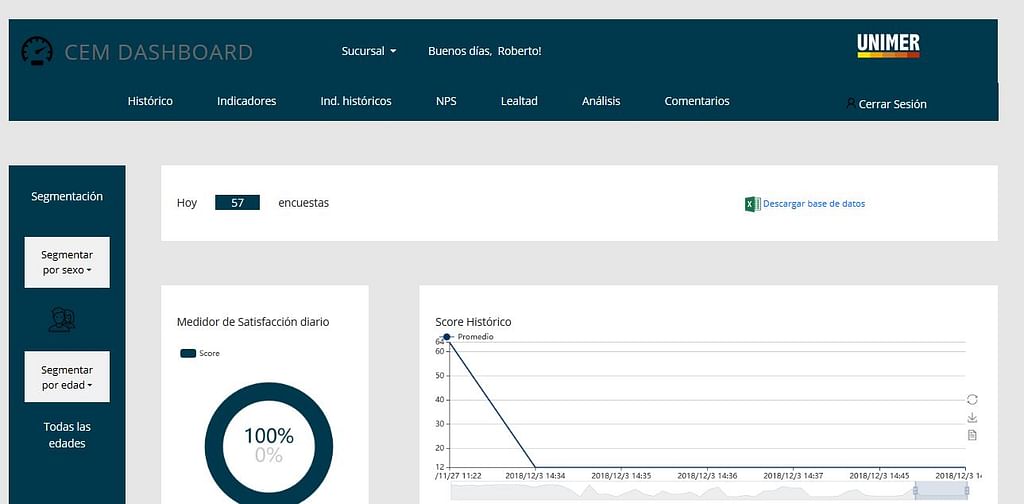Click the Descargar base de datos link
This screenshot has height=504, width=1024.
[x=814, y=204]
